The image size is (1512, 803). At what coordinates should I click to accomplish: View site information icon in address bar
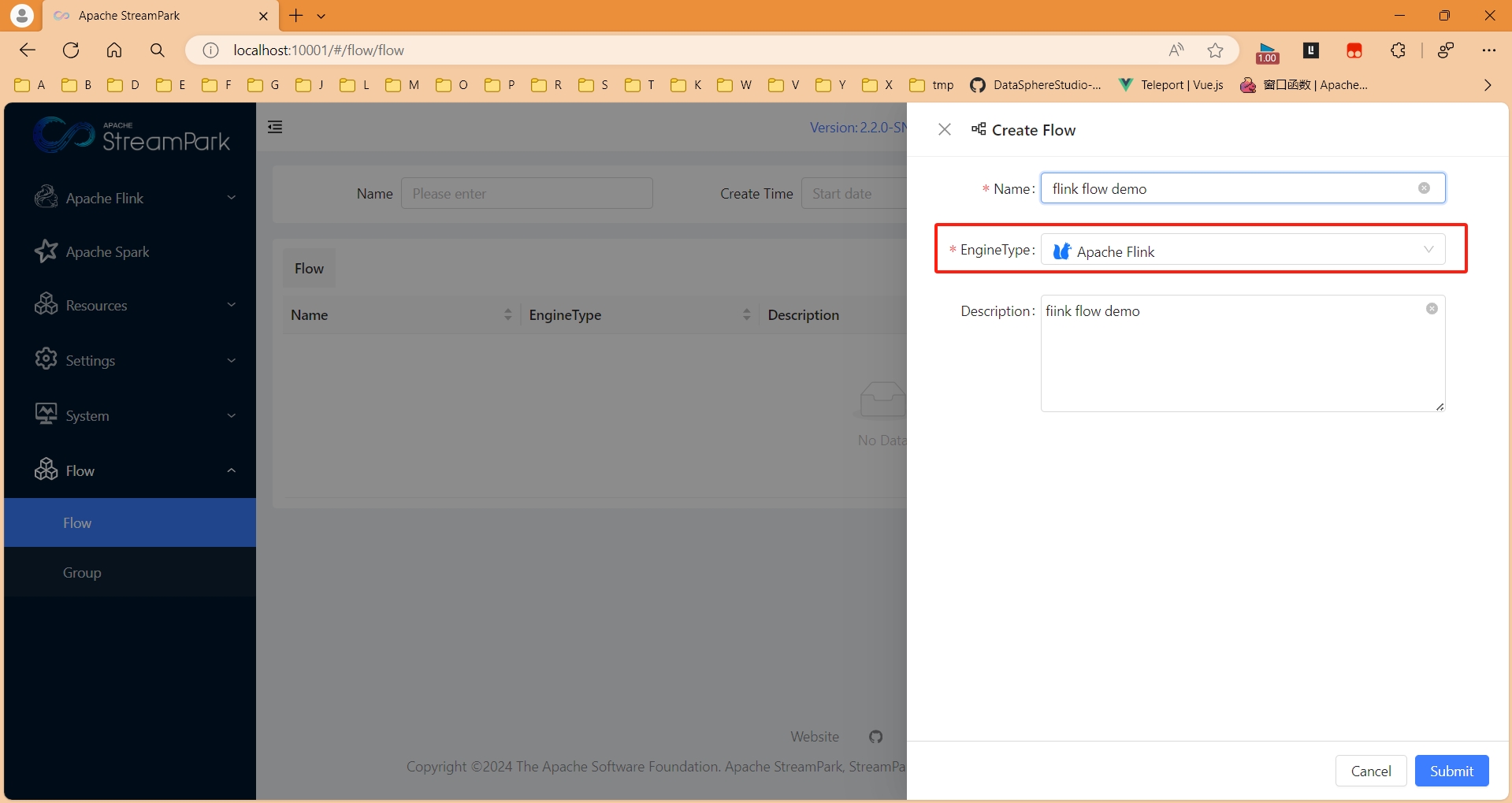(210, 50)
